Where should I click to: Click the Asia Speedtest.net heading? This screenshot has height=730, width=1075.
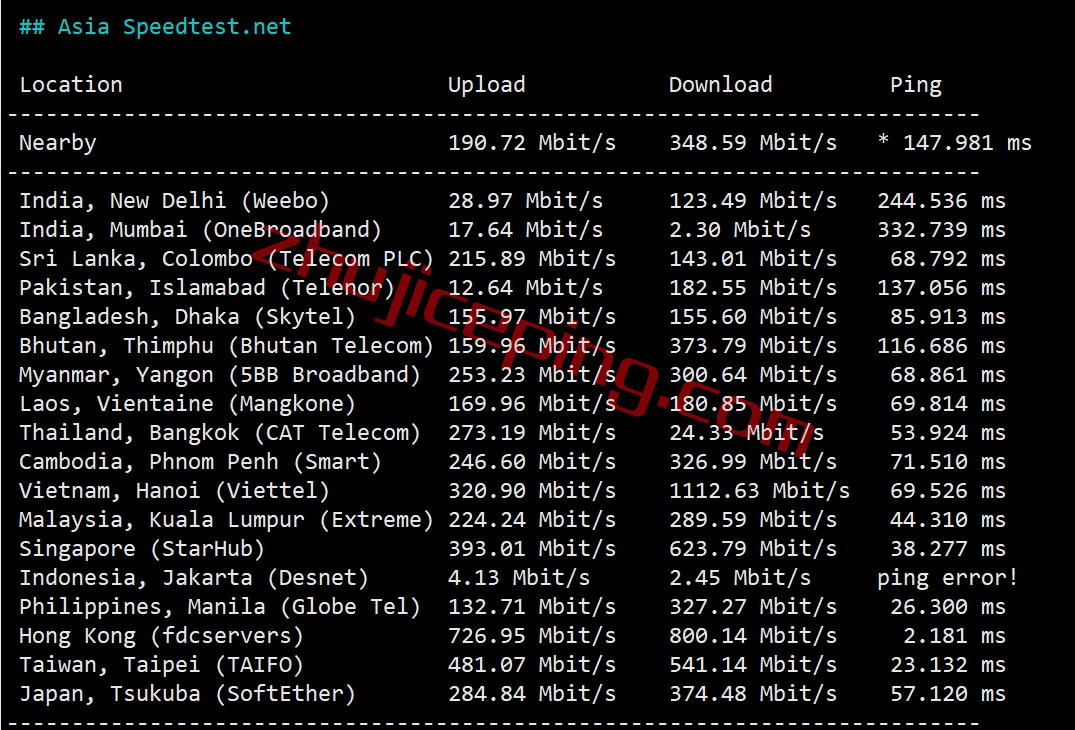[155, 27]
